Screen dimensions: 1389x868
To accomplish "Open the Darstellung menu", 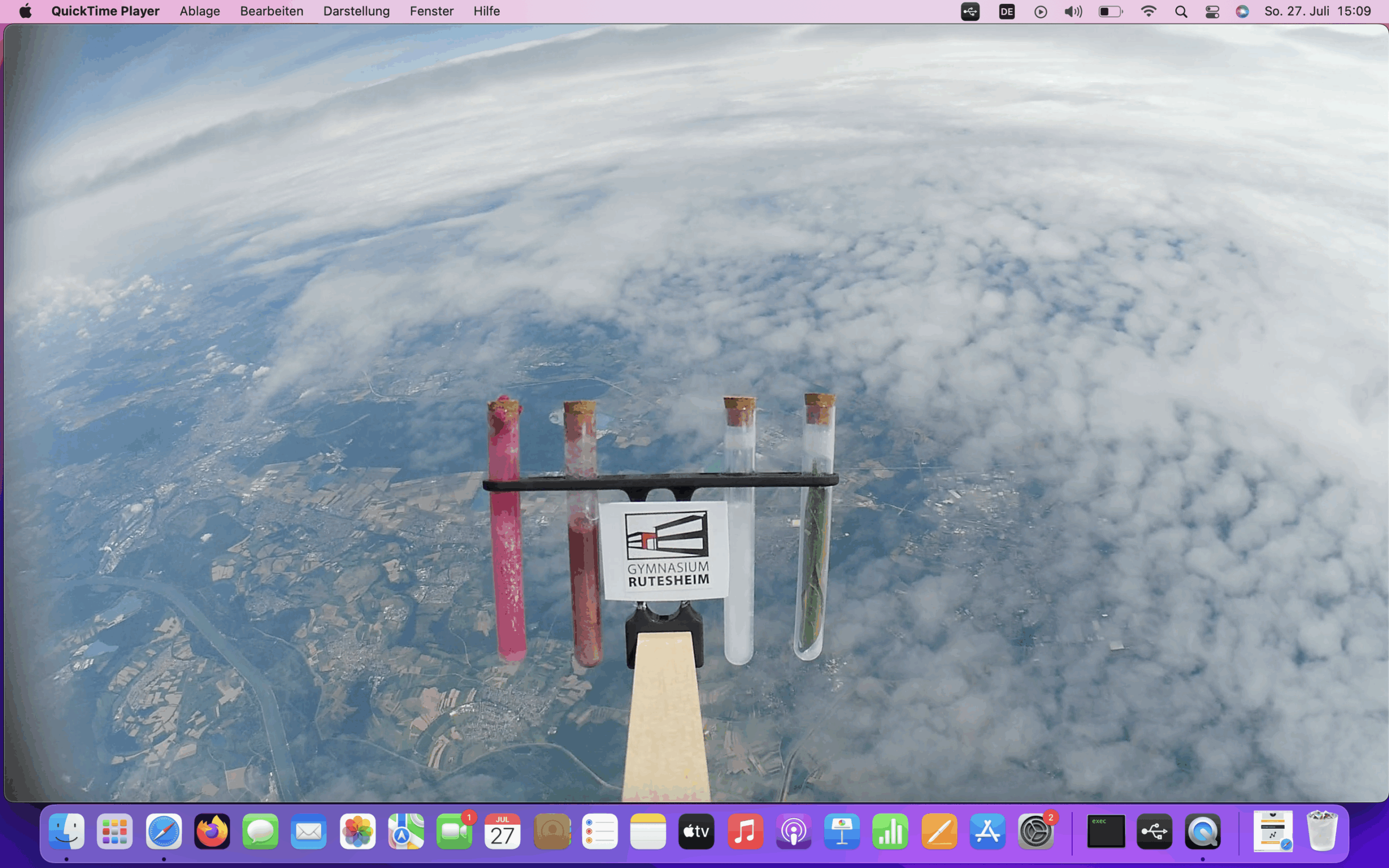I will coord(356,11).
